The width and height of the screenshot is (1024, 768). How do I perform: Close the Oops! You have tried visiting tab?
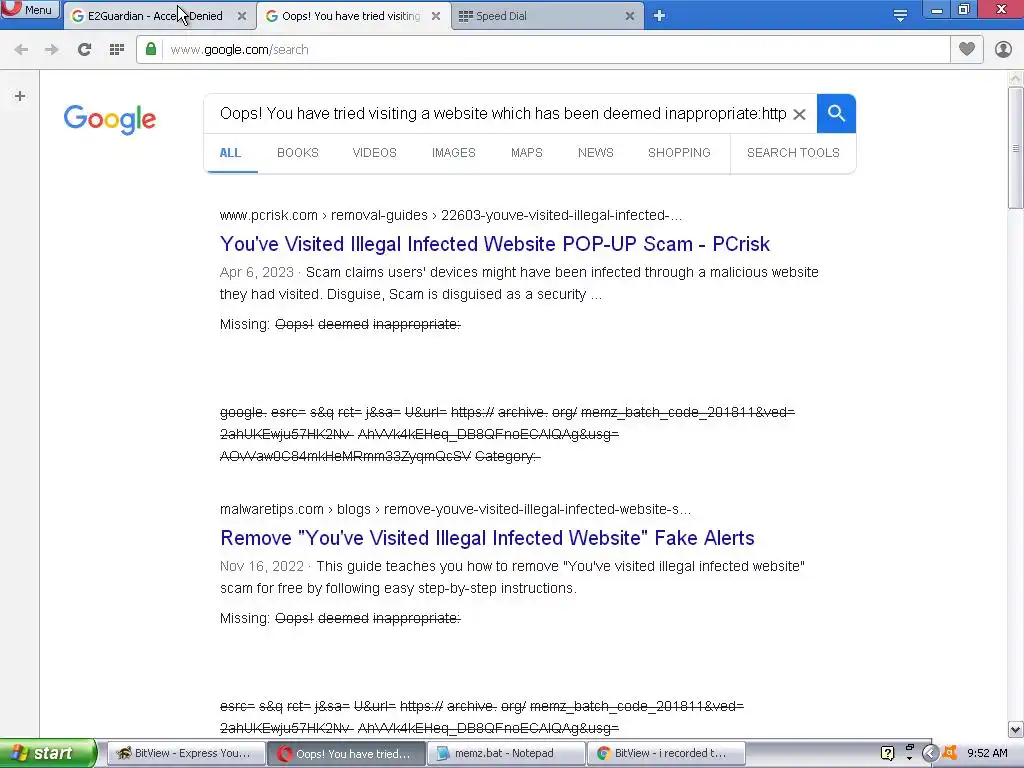[436, 16]
